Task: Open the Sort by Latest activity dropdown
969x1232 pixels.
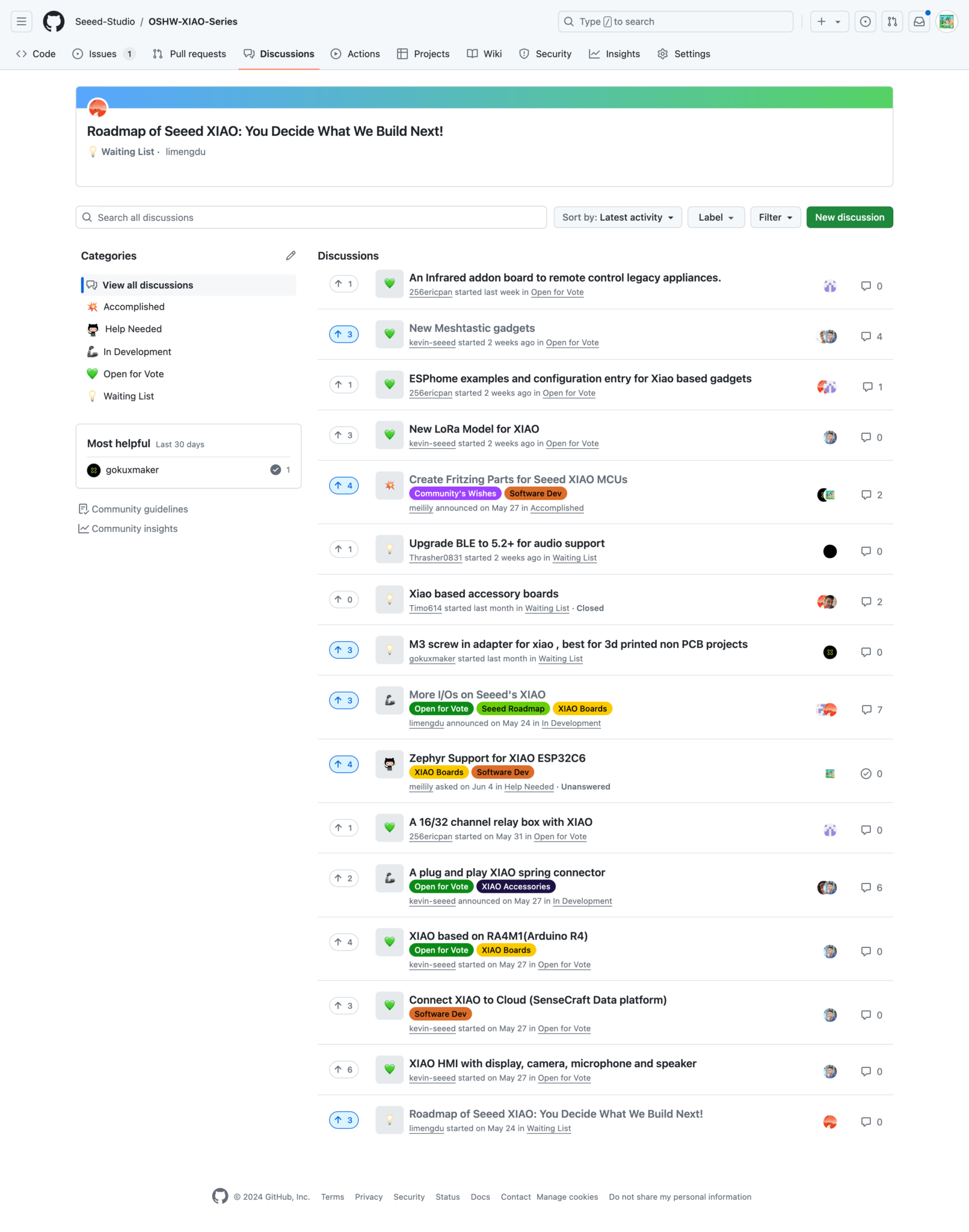Action: [618, 217]
